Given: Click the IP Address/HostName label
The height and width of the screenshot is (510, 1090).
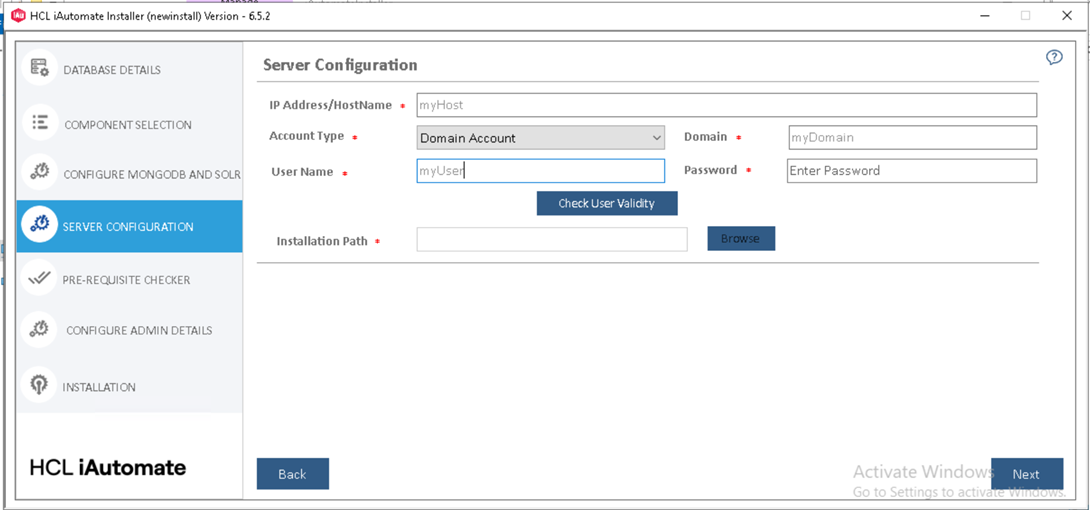Looking at the screenshot, I should [x=331, y=105].
